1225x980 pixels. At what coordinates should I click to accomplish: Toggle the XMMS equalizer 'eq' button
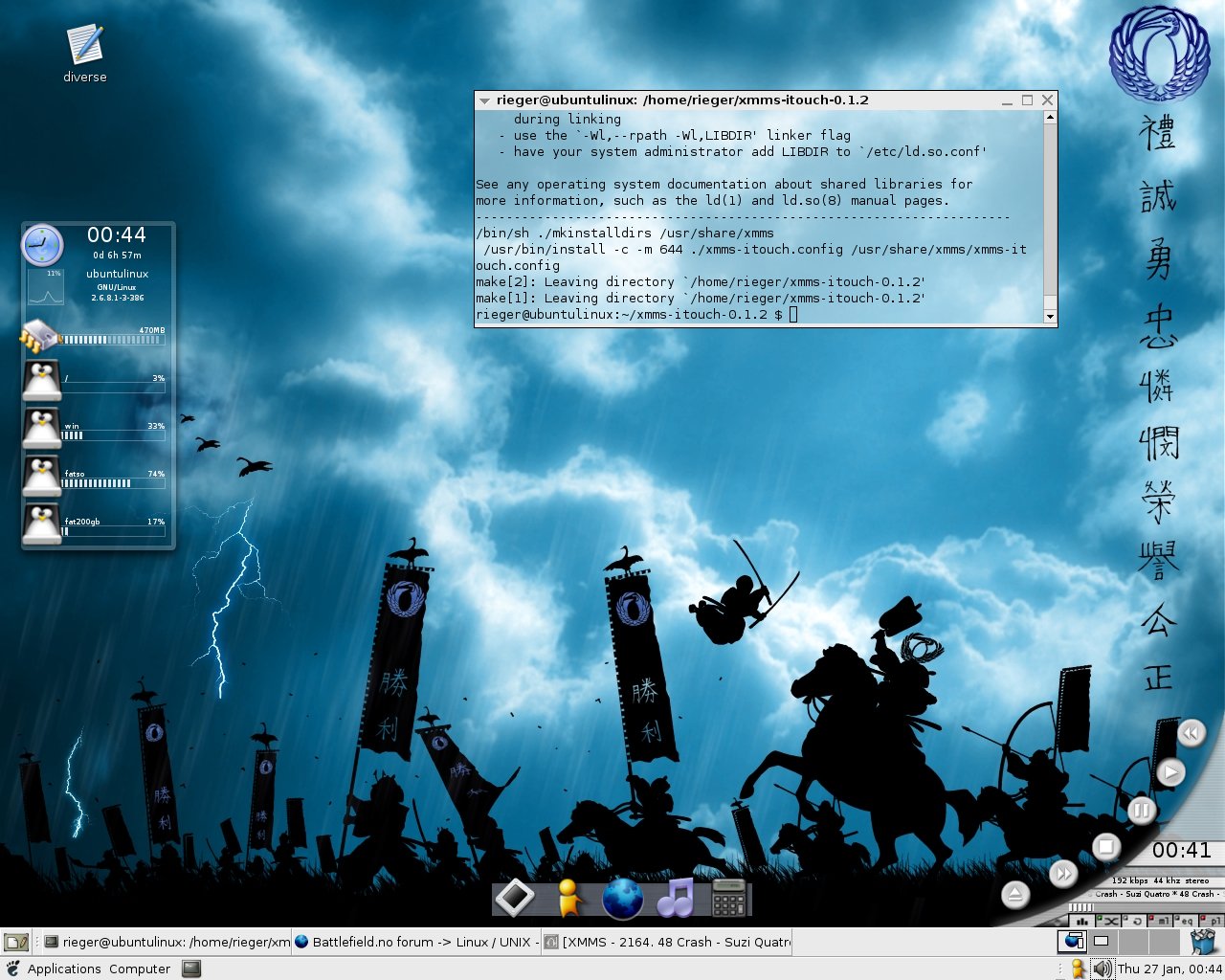click(x=1186, y=921)
